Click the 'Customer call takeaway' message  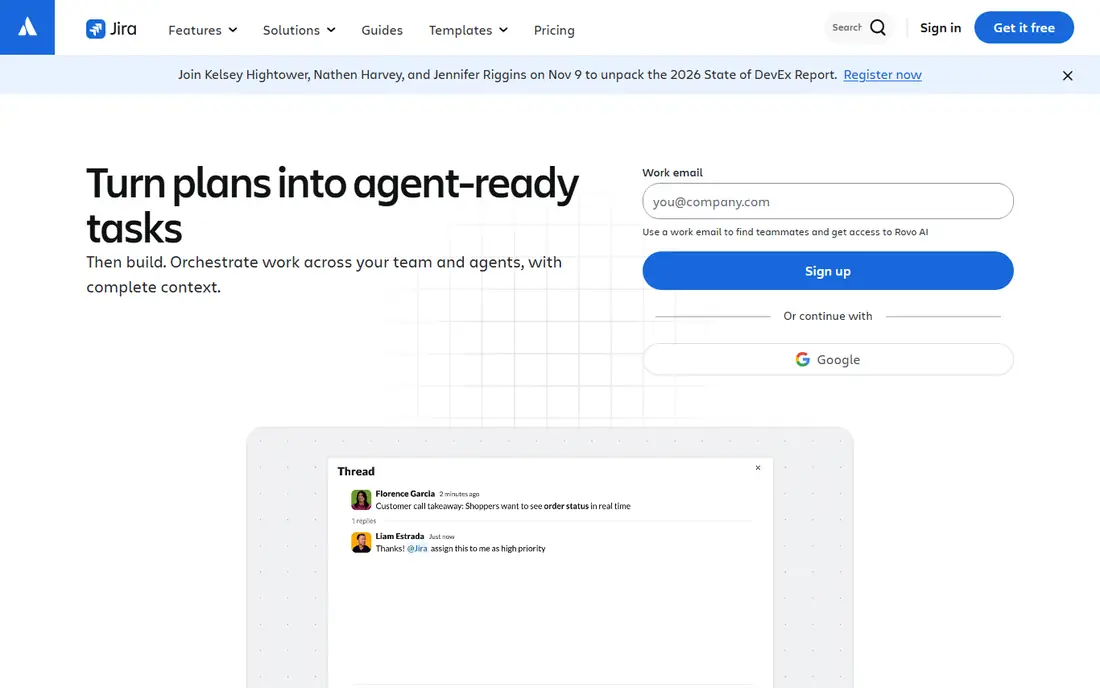(503, 506)
